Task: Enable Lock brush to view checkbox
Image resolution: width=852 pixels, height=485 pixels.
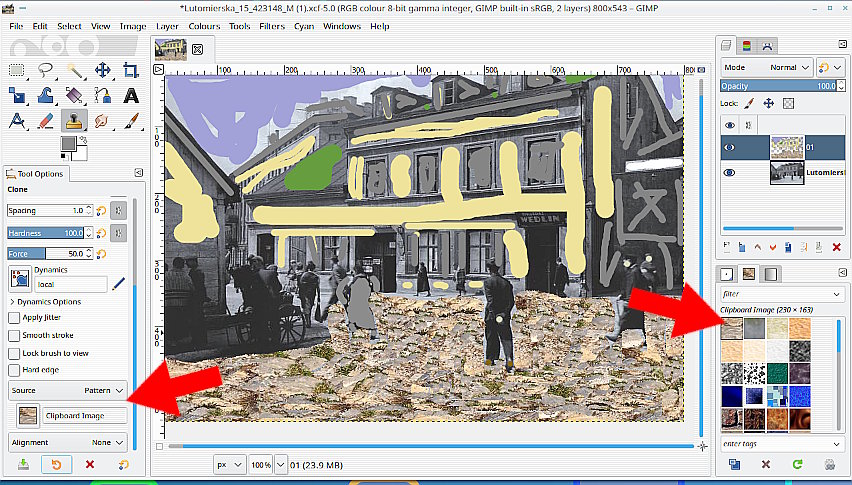Action: [14, 354]
